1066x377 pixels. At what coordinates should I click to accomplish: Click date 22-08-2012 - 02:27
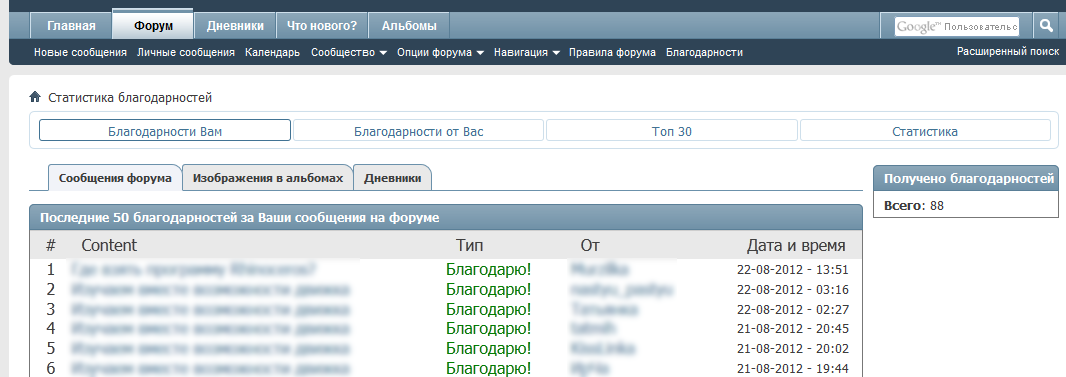(793, 310)
